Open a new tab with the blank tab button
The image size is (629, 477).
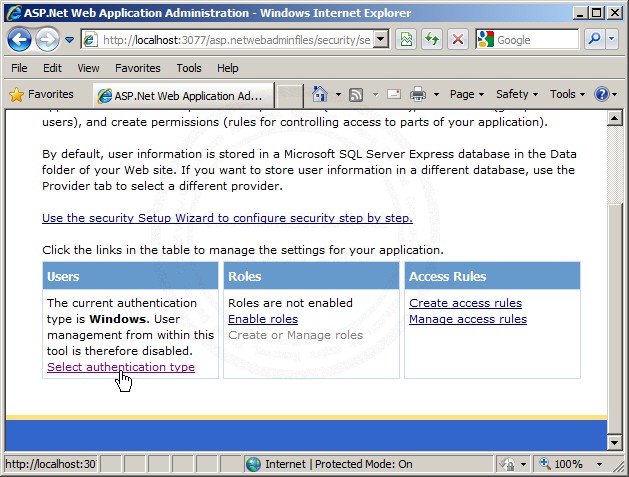(289, 96)
